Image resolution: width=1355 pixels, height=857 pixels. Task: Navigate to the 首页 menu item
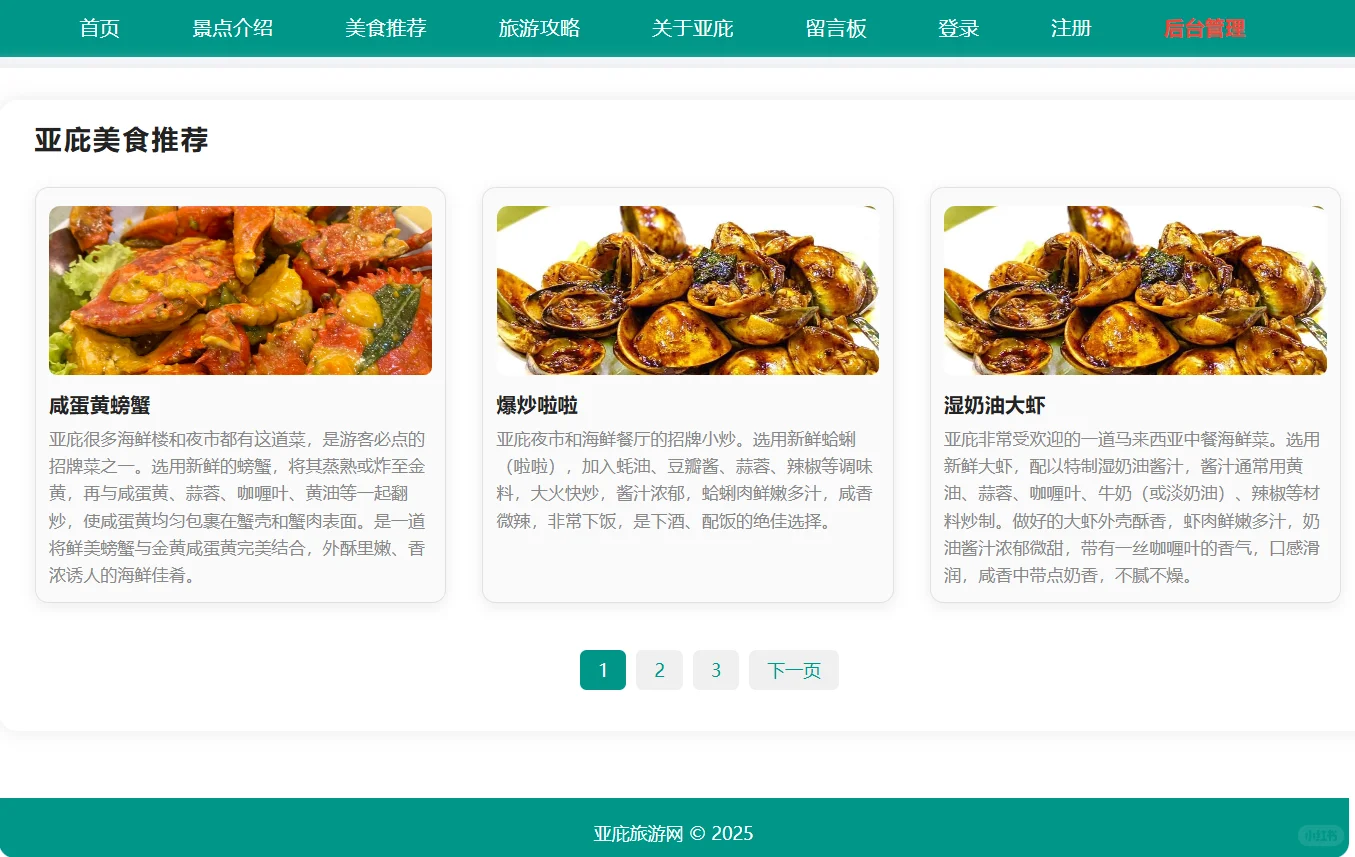coord(99,28)
